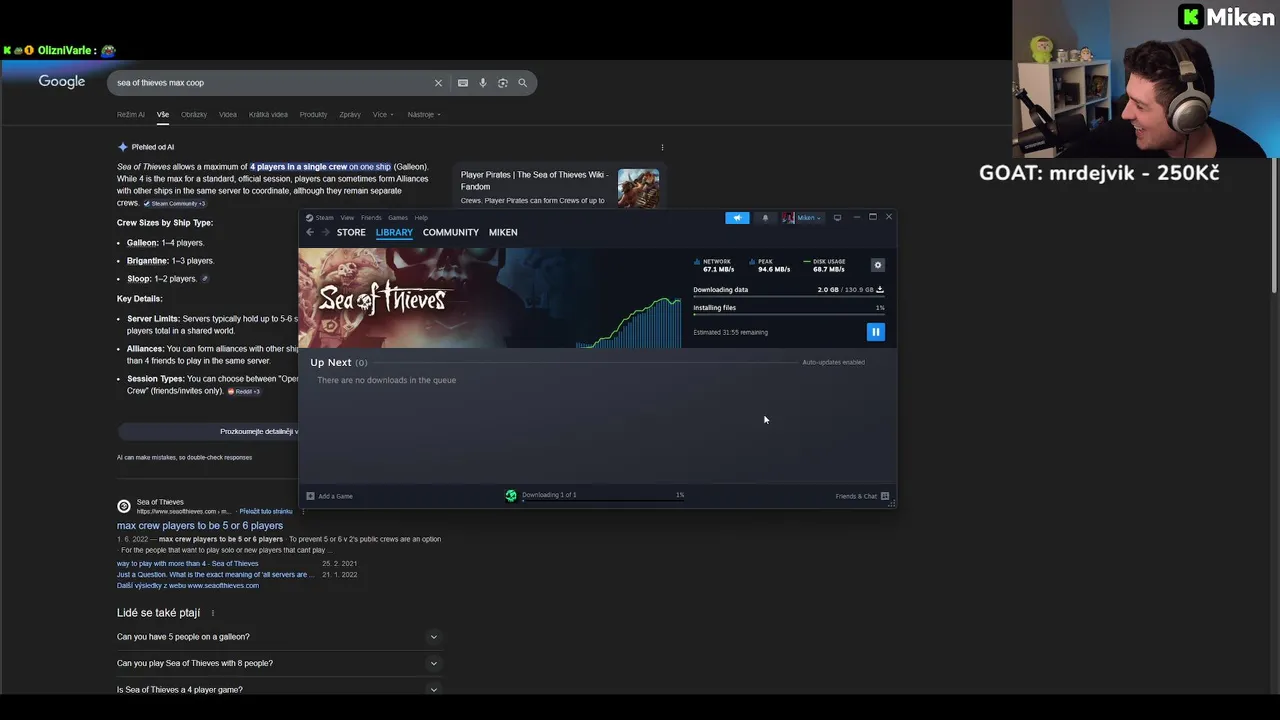
Task: Open "Just a Question" sublink
Action: click(215, 575)
